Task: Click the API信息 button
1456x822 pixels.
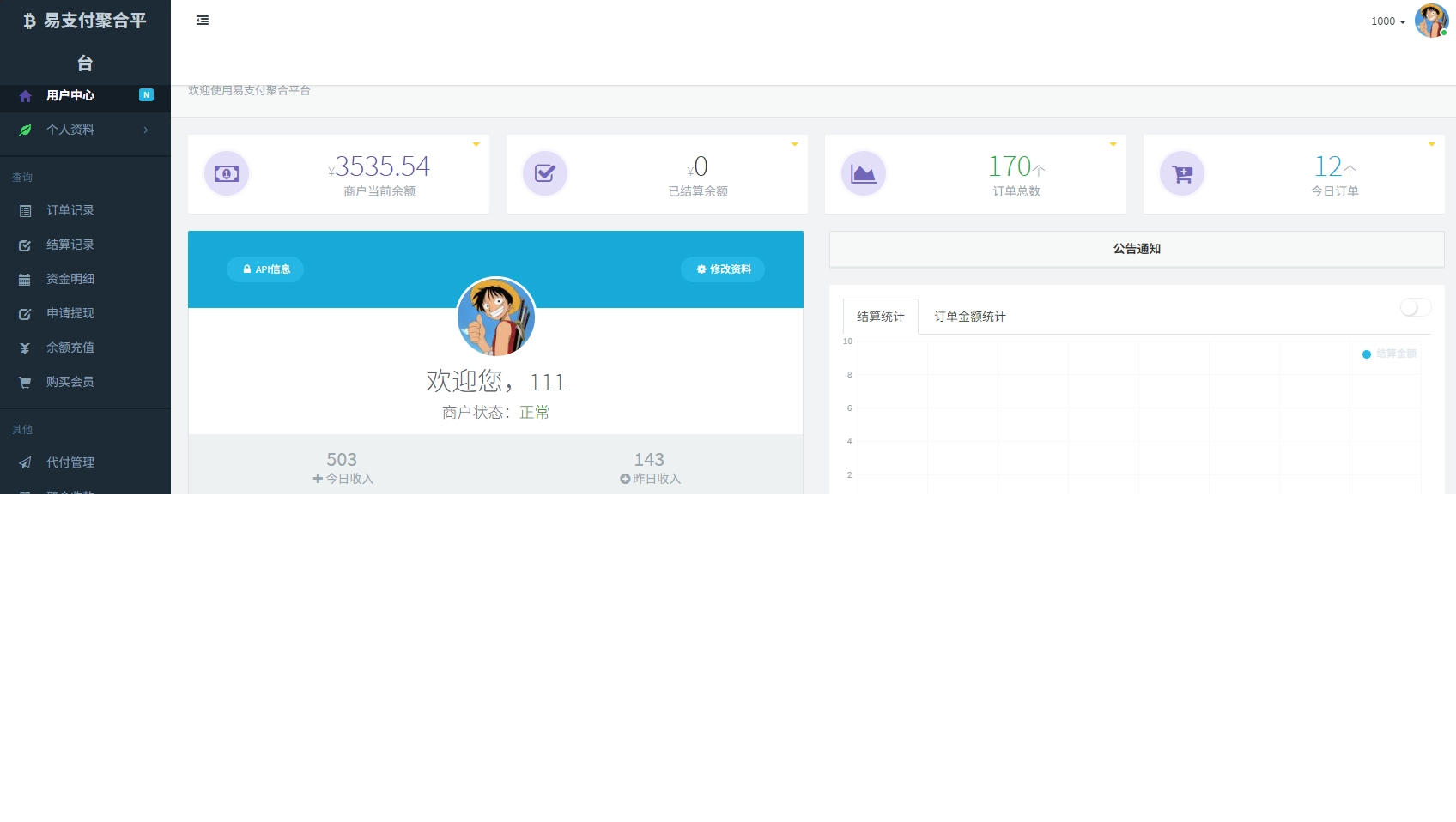Action: (265, 269)
